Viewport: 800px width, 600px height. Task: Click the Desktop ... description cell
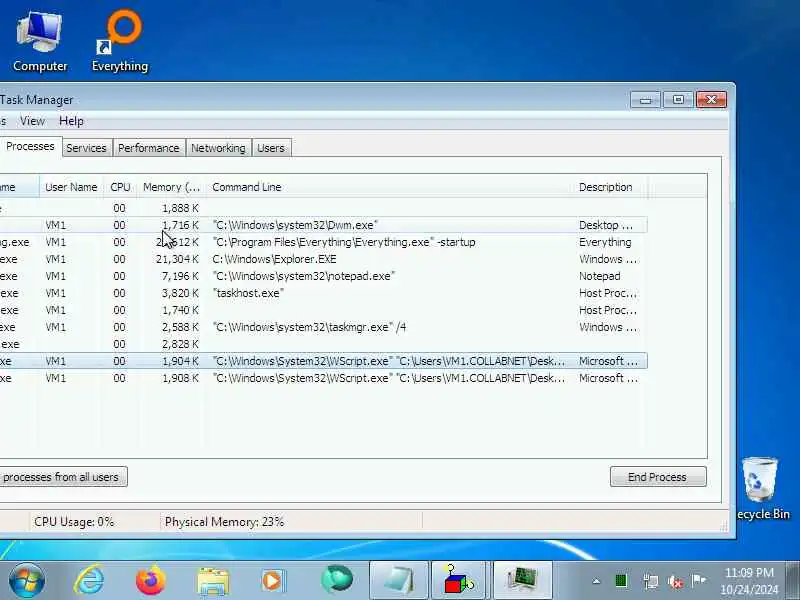[x=606, y=225]
